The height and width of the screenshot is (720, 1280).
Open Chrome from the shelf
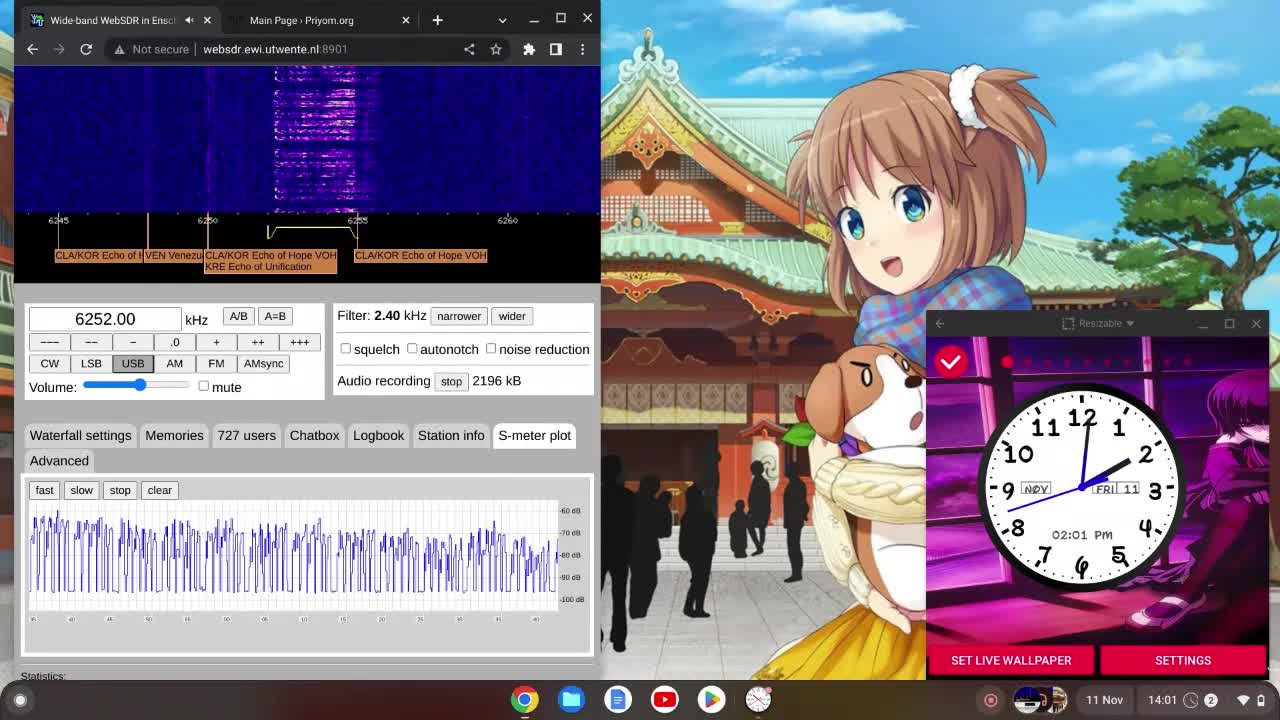(525, 700)
